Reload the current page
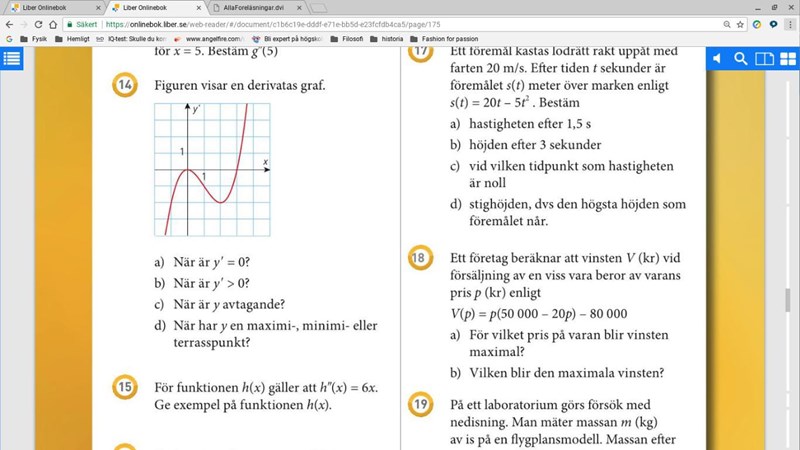Screen dimensions: 800x450 click(x=38, y=24)
